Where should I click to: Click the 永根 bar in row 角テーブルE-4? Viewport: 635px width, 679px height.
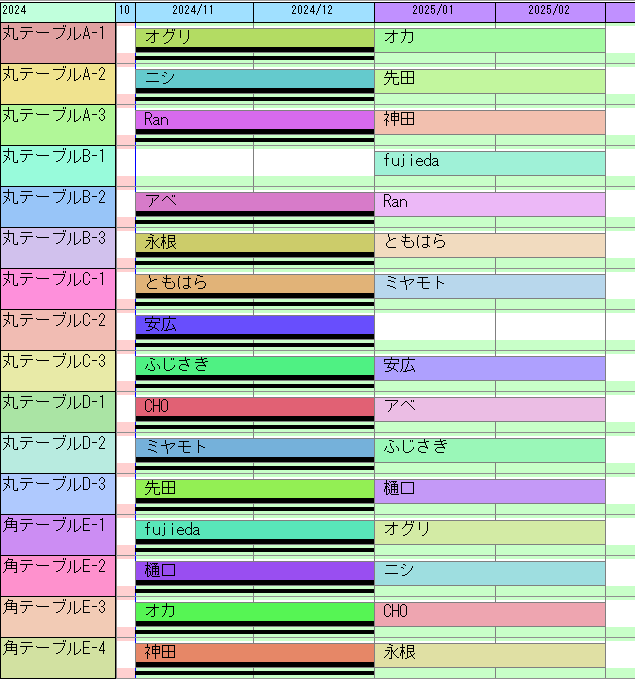click(x=489, y=654)
